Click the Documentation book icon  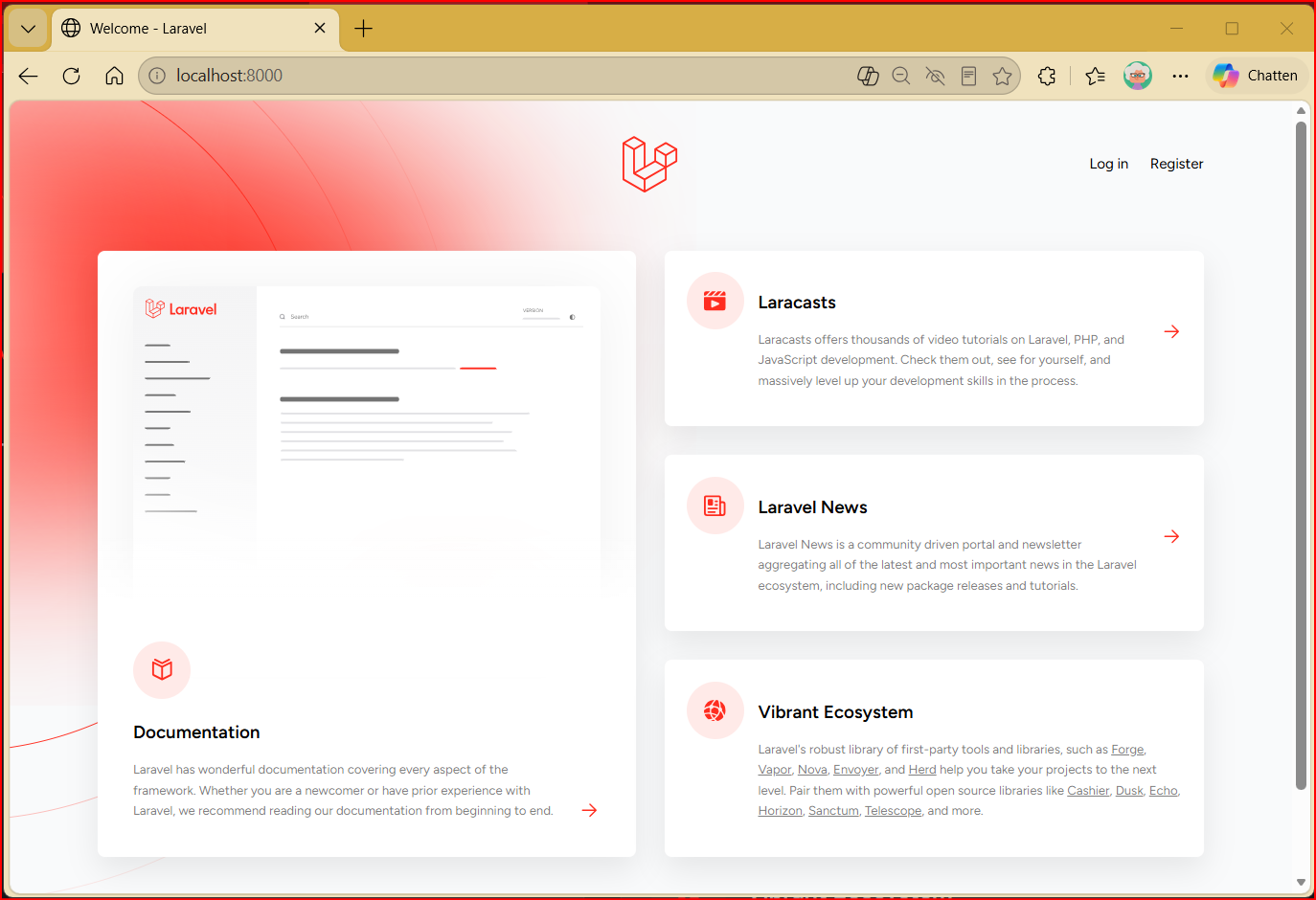pos(162,669)
